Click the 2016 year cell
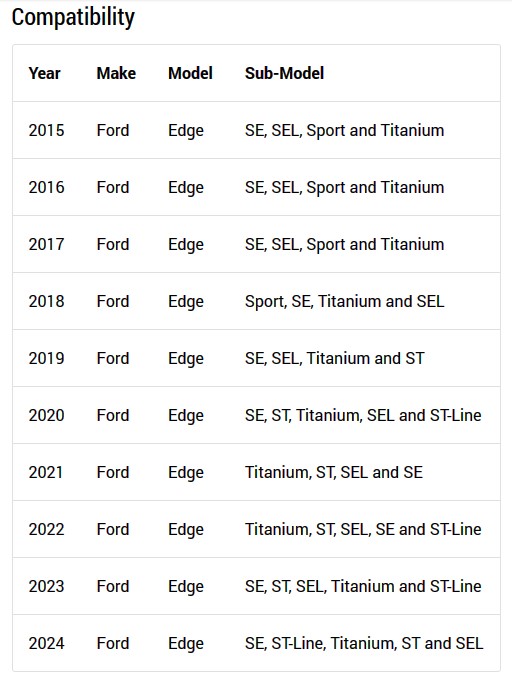Screen dimensions: 512x679 point(46,188)
